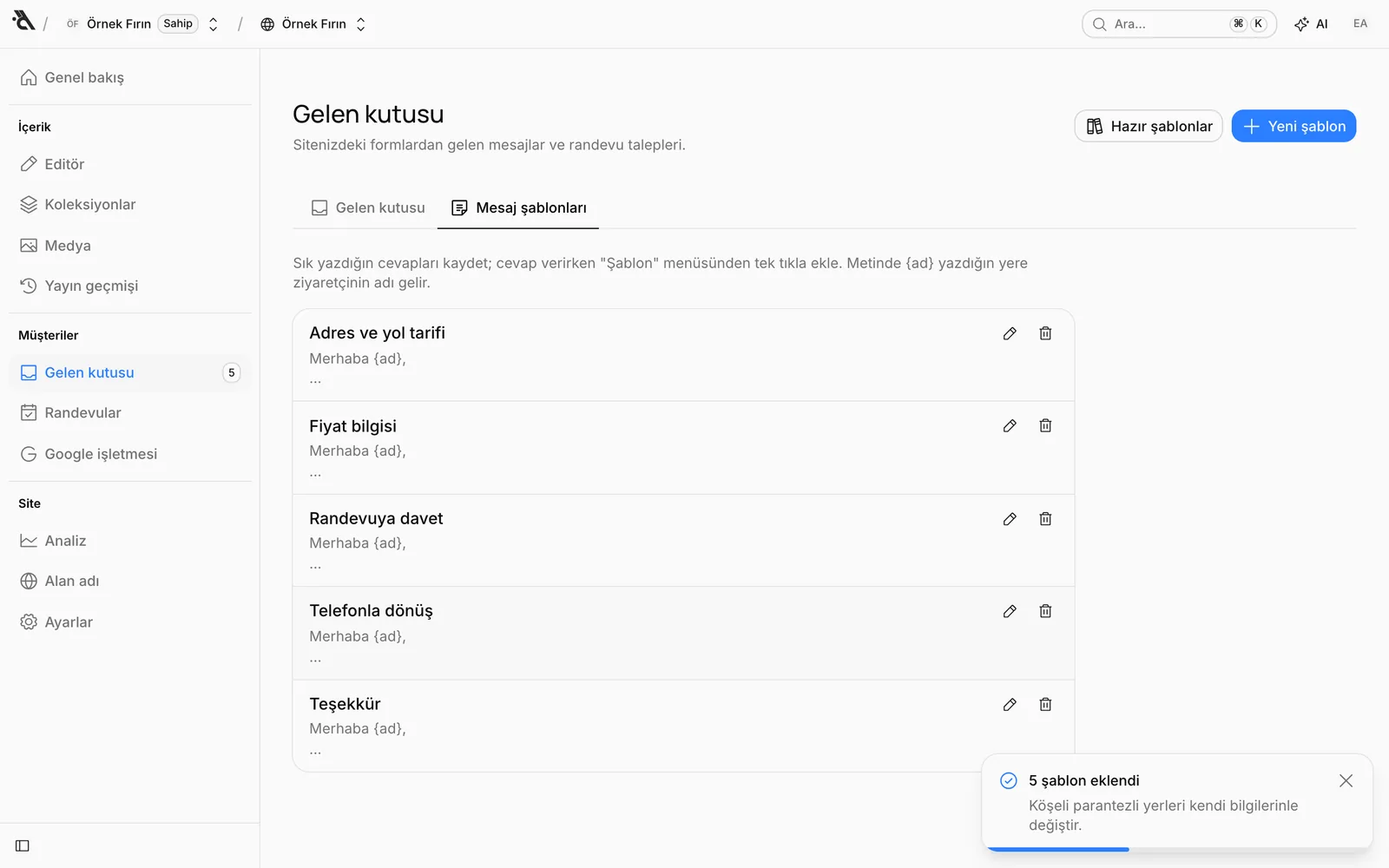Open Editör in the sidebar

(130, 164)
